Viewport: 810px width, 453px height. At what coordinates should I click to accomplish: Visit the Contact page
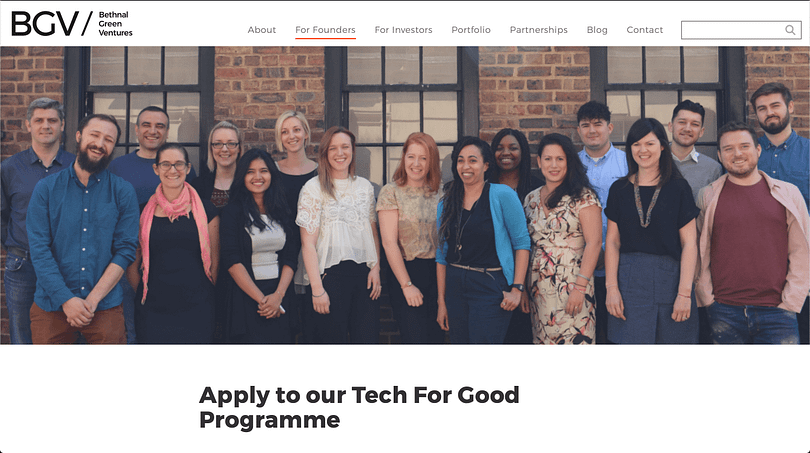(644, 30)
